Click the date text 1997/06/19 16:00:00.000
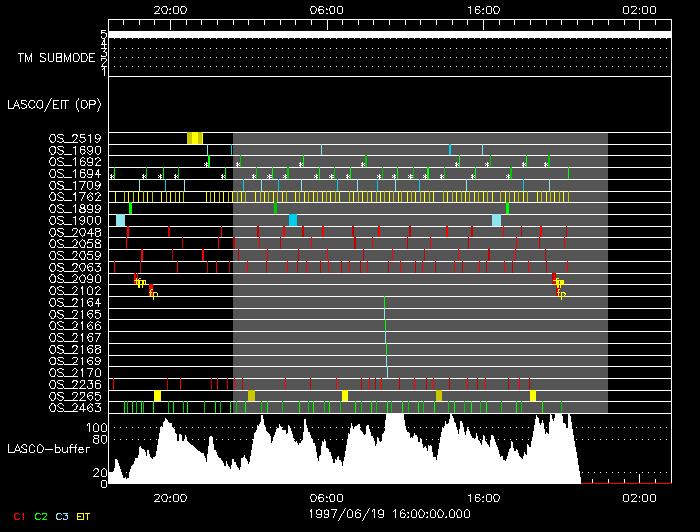This screenshot has height=532, width=700. pos(390,514)
